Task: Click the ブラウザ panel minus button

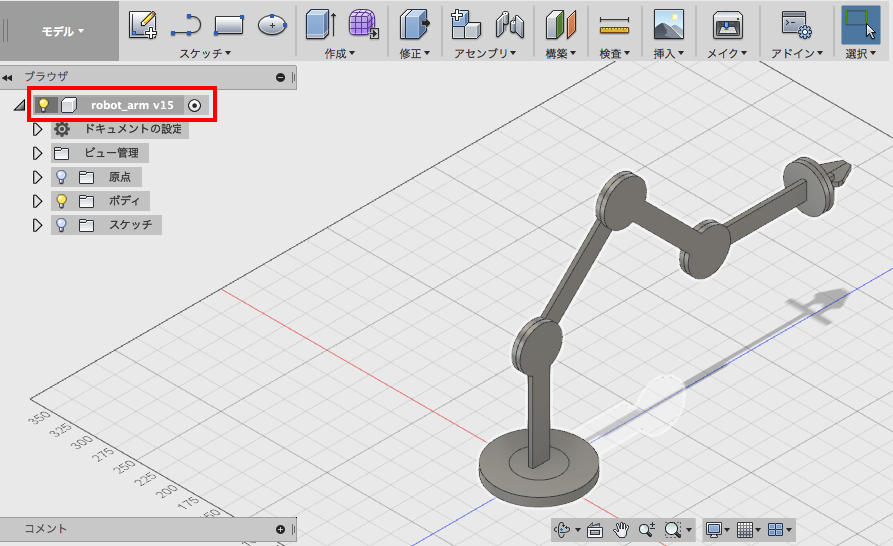Action: [x=280, y=77]
